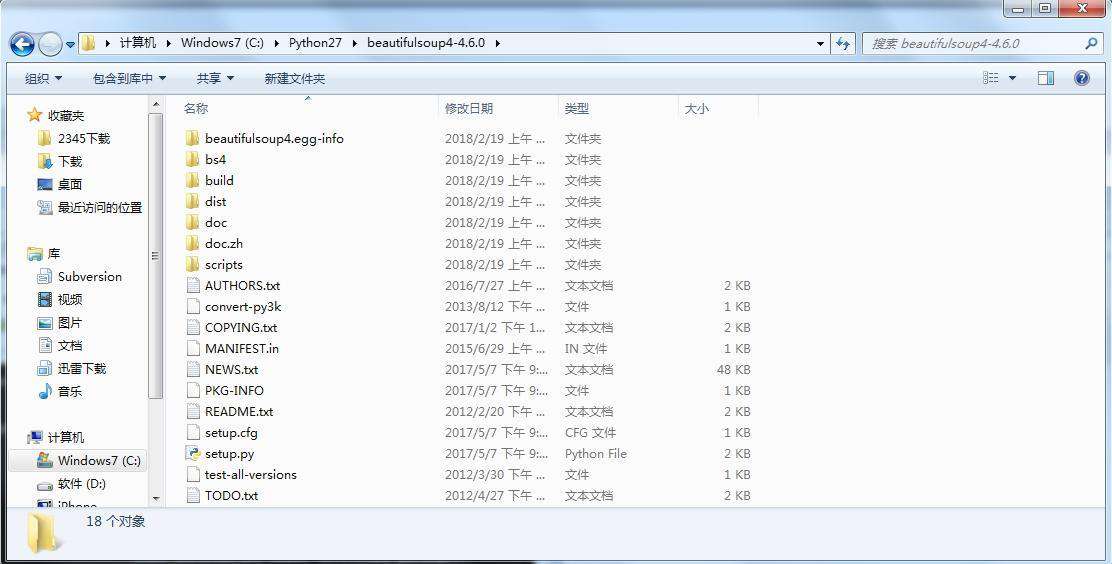Image resolution: width=1112 pixels, height=564 pixels.
Task: Open 最近访问的位置 in navigation pane
Action: pyautogui.click(x=99, y=208)
